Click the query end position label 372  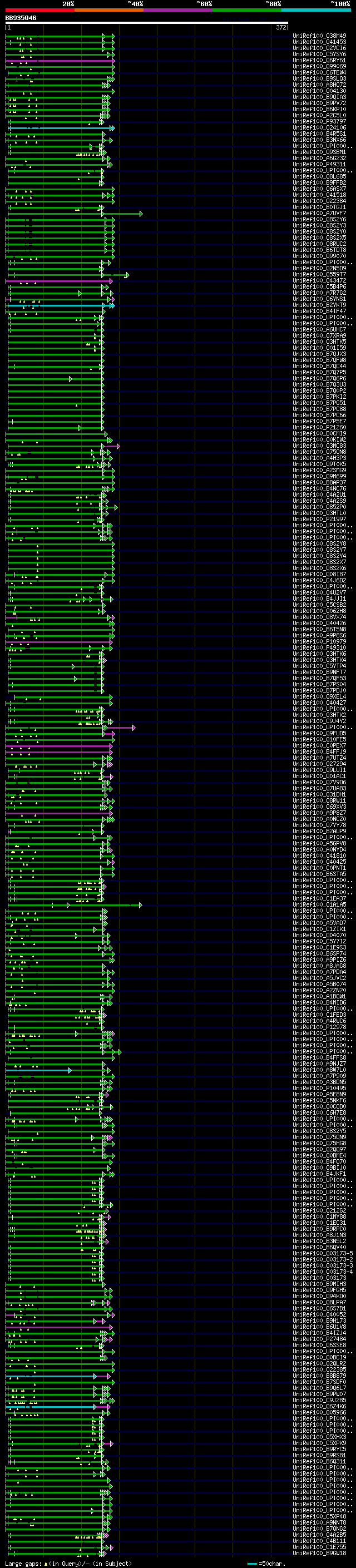pyautogui.click(x=280, y=27)
